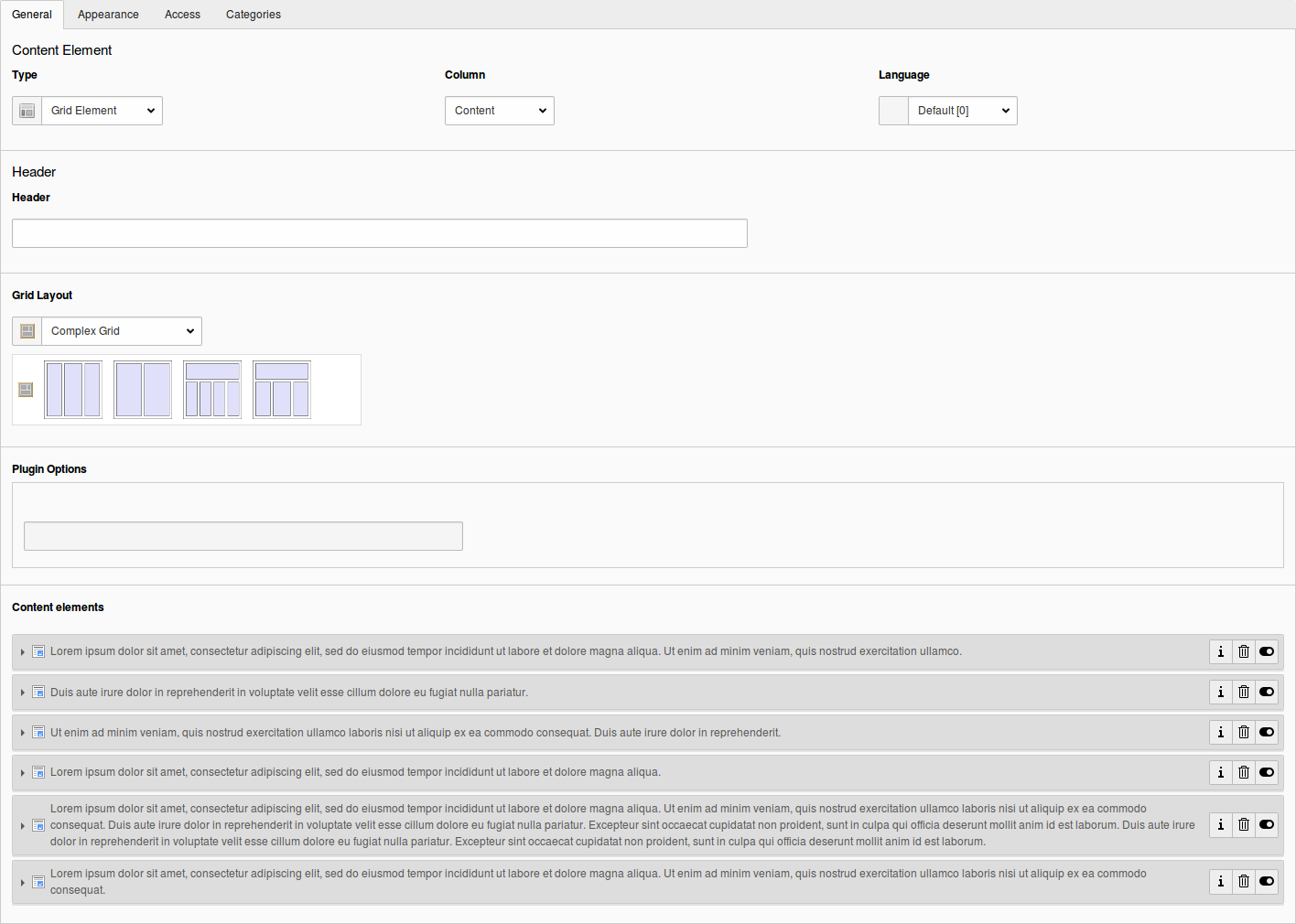1296x924 pixels.
Task: Show info for the 'Ut enim ad minim' element
Action: coord(1220,732)
